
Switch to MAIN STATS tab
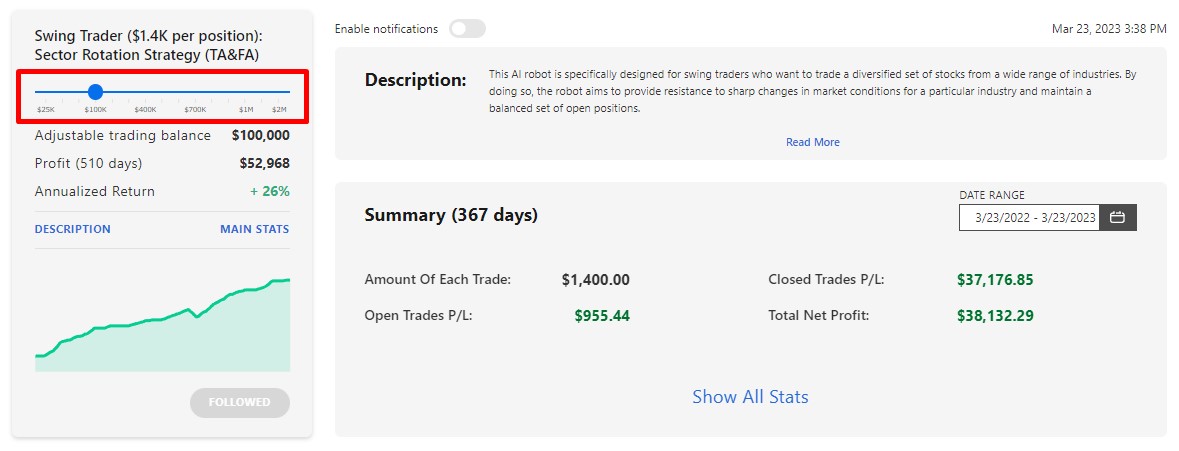(x=254, y=229)
